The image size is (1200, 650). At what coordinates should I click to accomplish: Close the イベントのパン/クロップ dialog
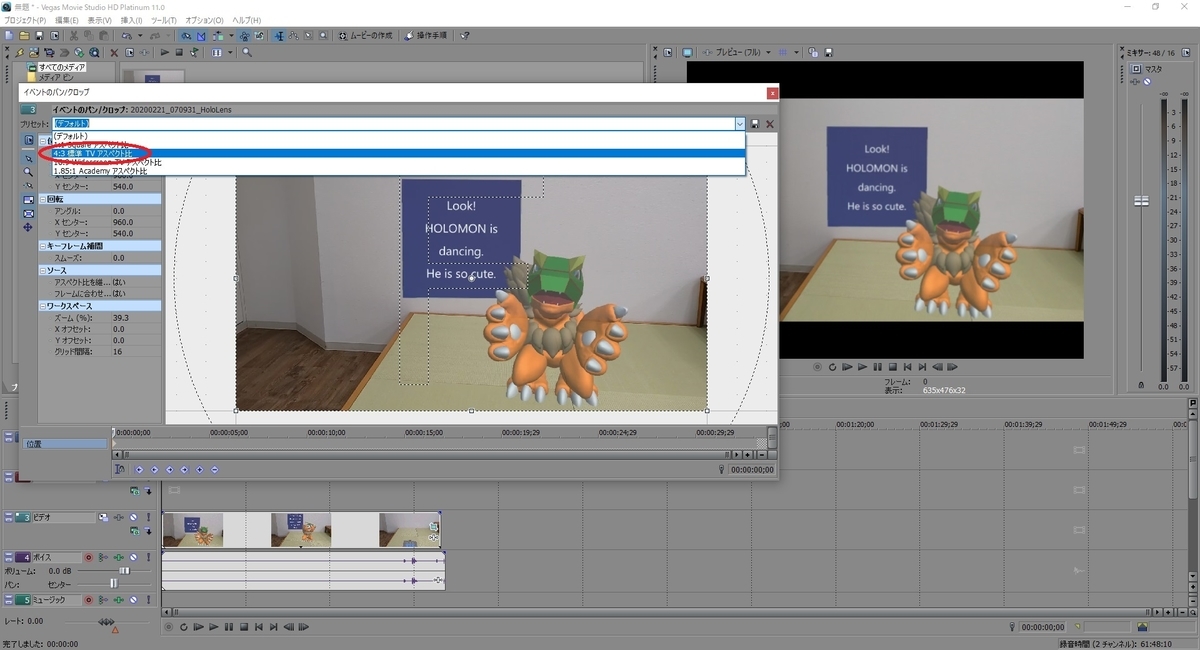point(772,92)
